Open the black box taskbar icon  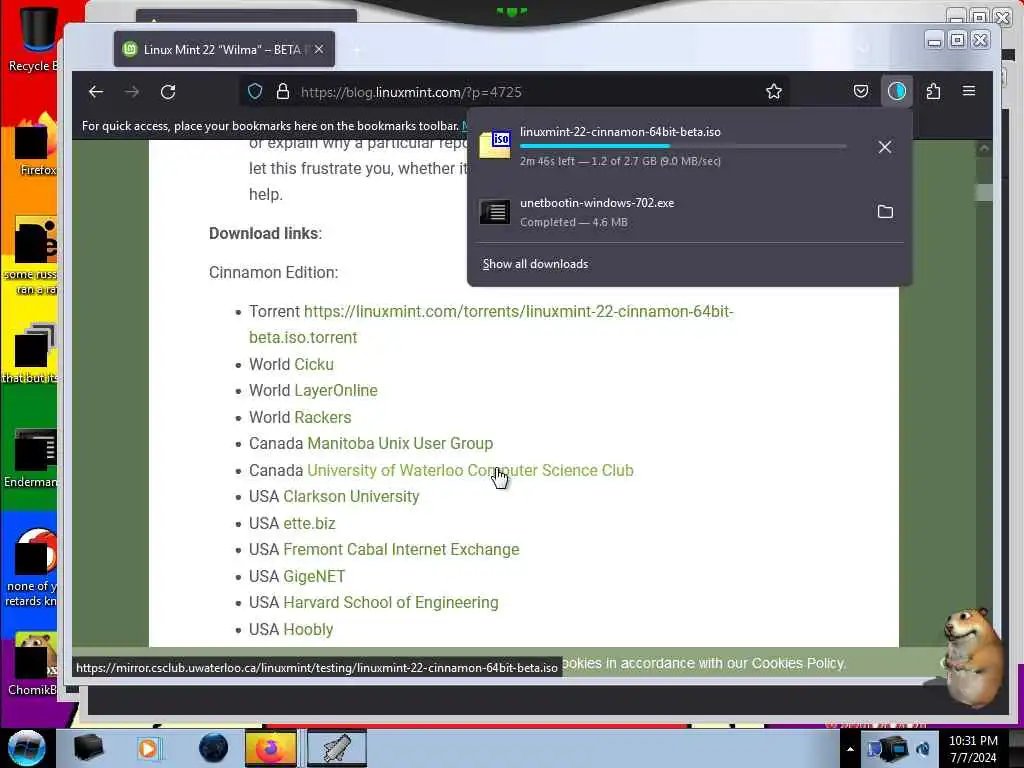point(88,748)
